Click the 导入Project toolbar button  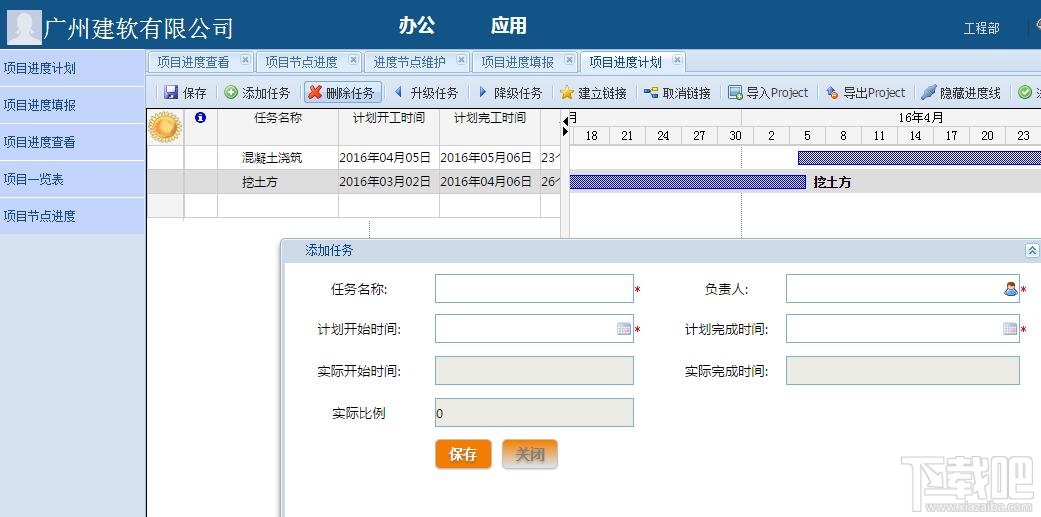768,93
